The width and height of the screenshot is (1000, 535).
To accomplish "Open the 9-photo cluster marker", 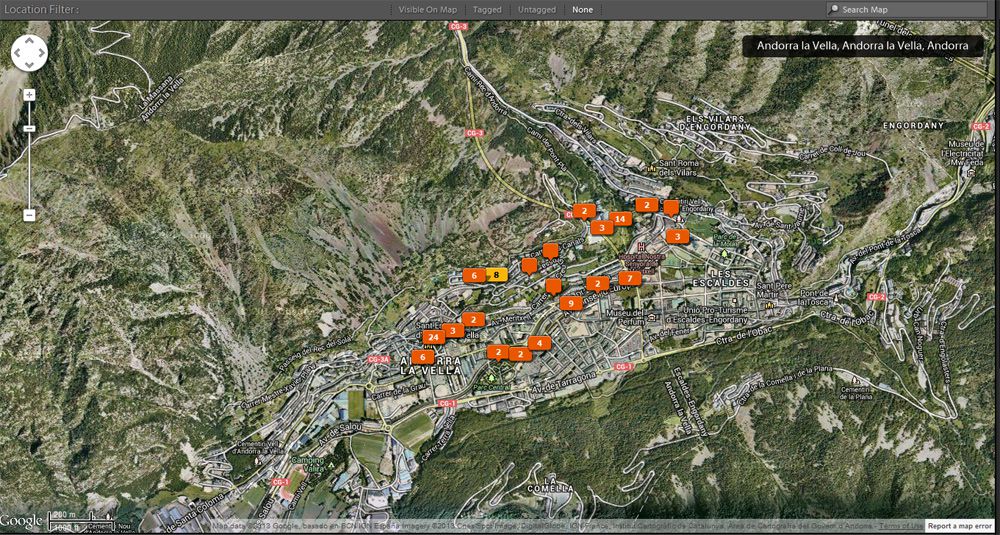I will coord(571,304).
